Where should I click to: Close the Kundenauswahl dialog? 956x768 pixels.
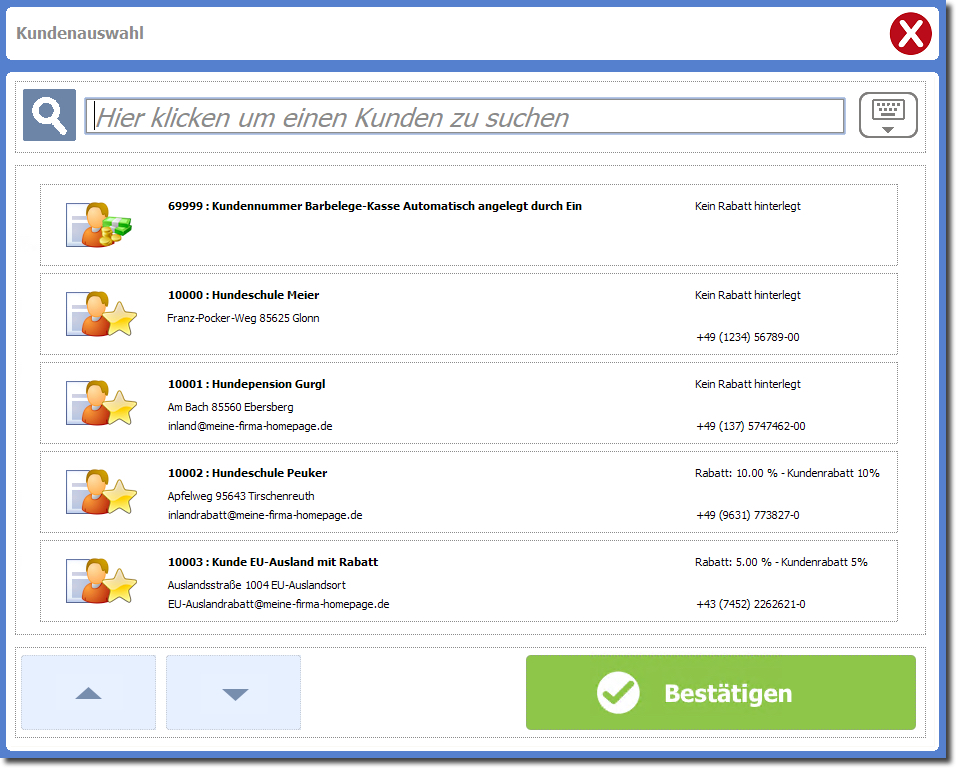click(x=910, y=35)
